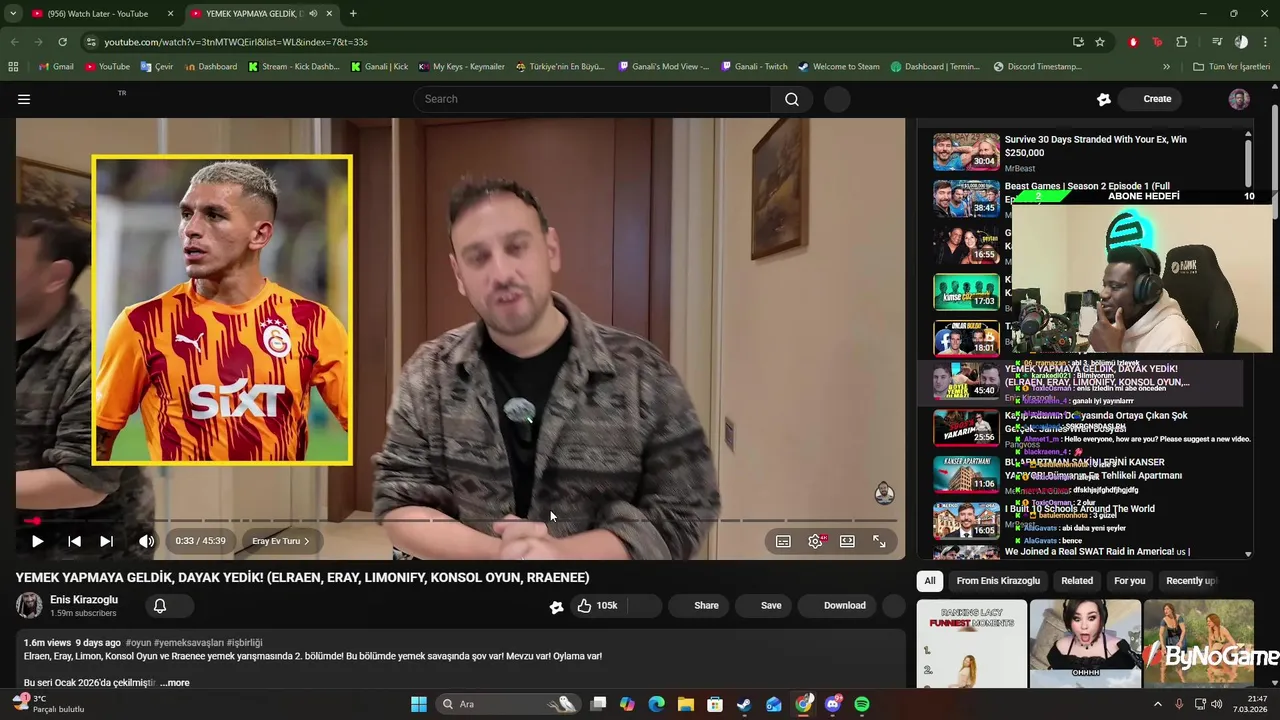Select the 'All' filter chip
The image size is (1280, 720).
930,581
